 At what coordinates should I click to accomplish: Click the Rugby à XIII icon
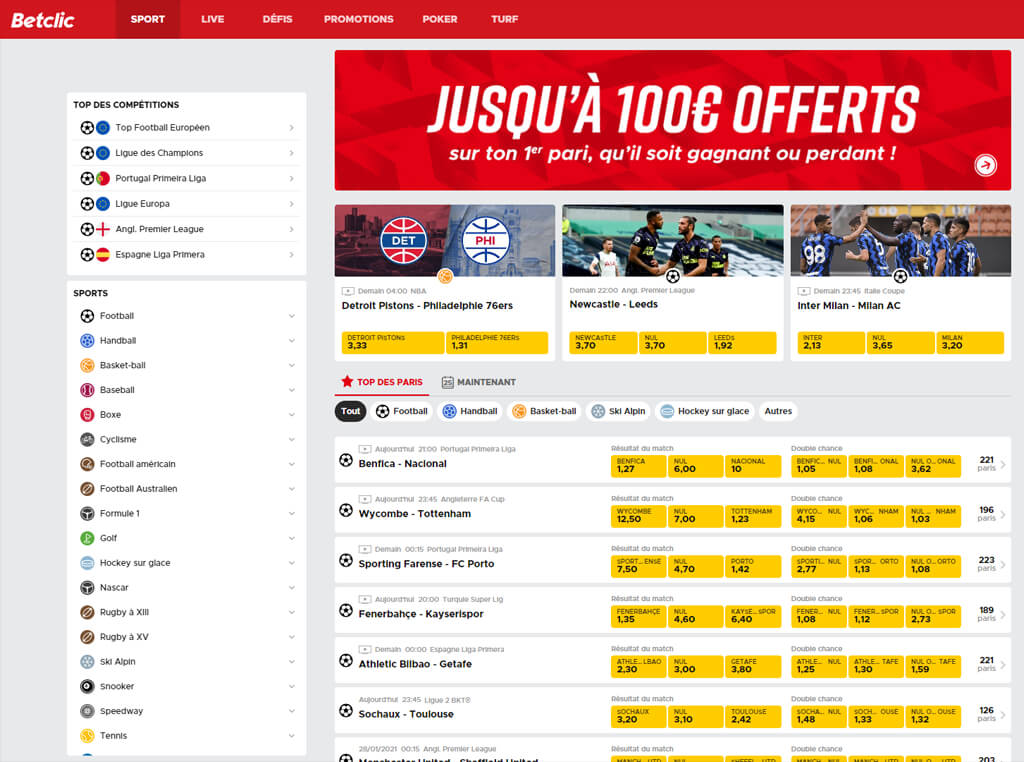click(x=87, y=612)
